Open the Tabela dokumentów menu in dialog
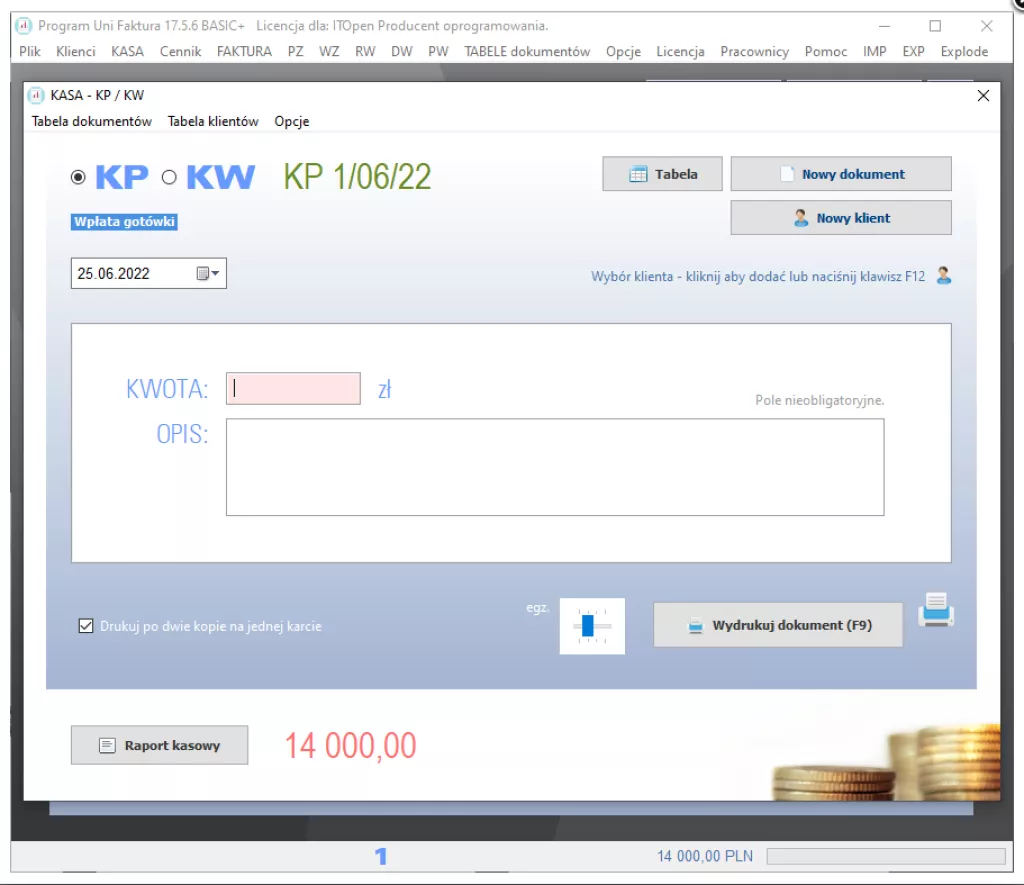The height and width of the screenshot is (885, 1024). tap(92, 121)
